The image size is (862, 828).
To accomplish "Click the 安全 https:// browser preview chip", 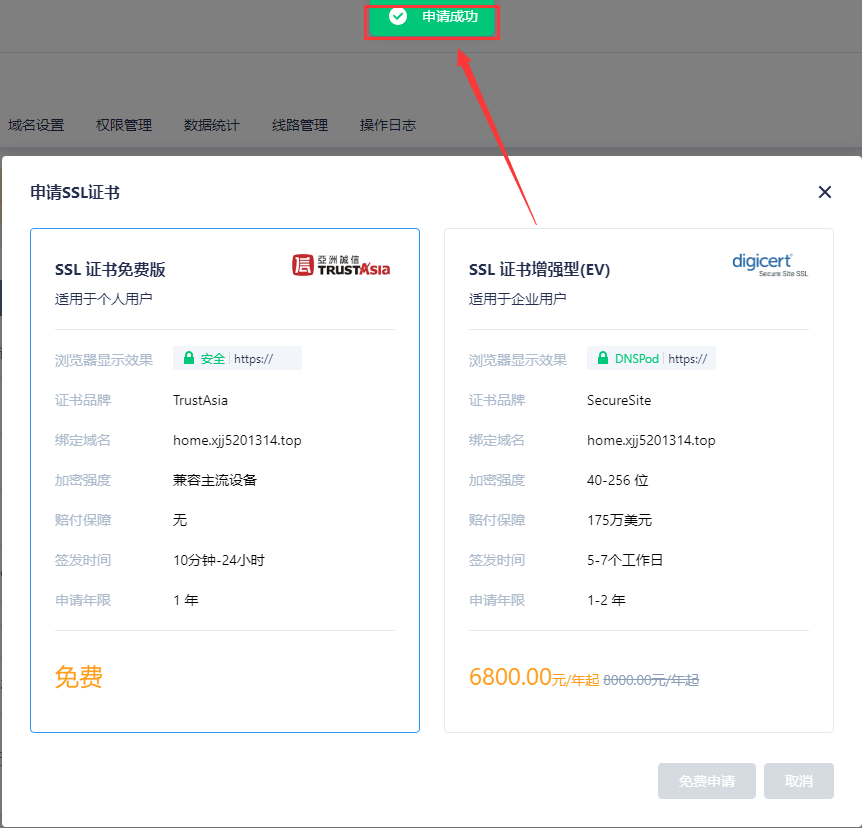I will click(x=236, y=357).
